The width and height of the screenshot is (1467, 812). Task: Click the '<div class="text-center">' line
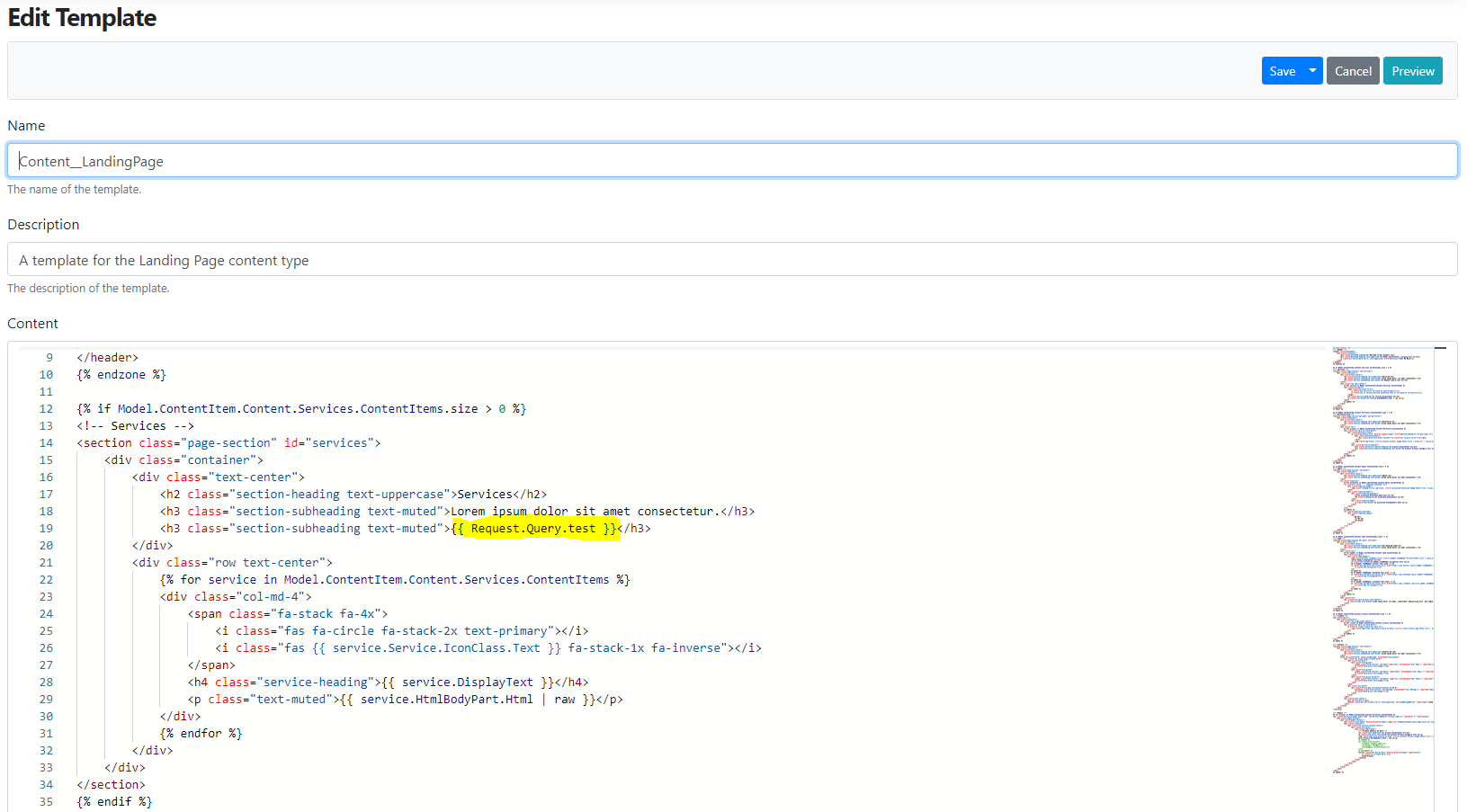click(219, 477)
